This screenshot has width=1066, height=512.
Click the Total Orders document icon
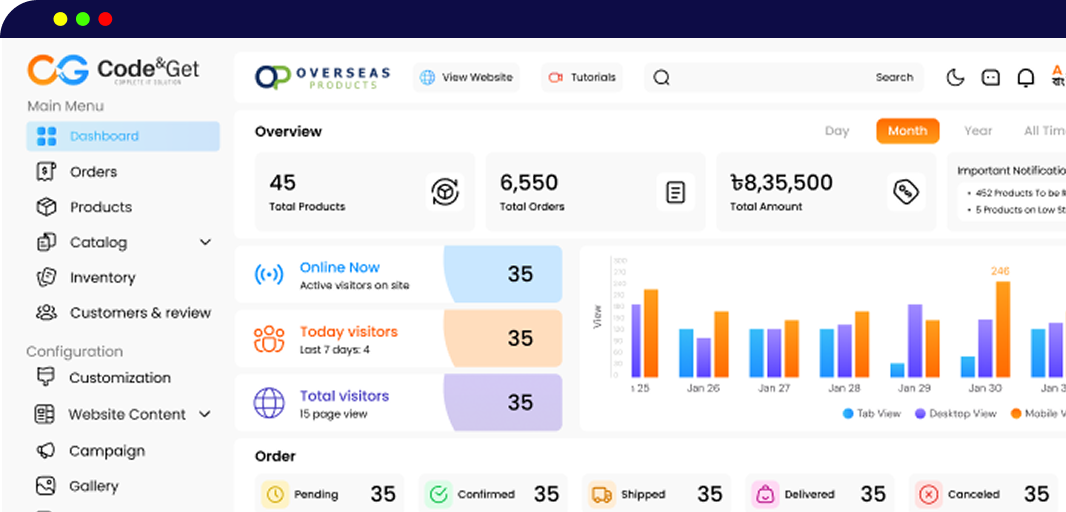point(676,192)
